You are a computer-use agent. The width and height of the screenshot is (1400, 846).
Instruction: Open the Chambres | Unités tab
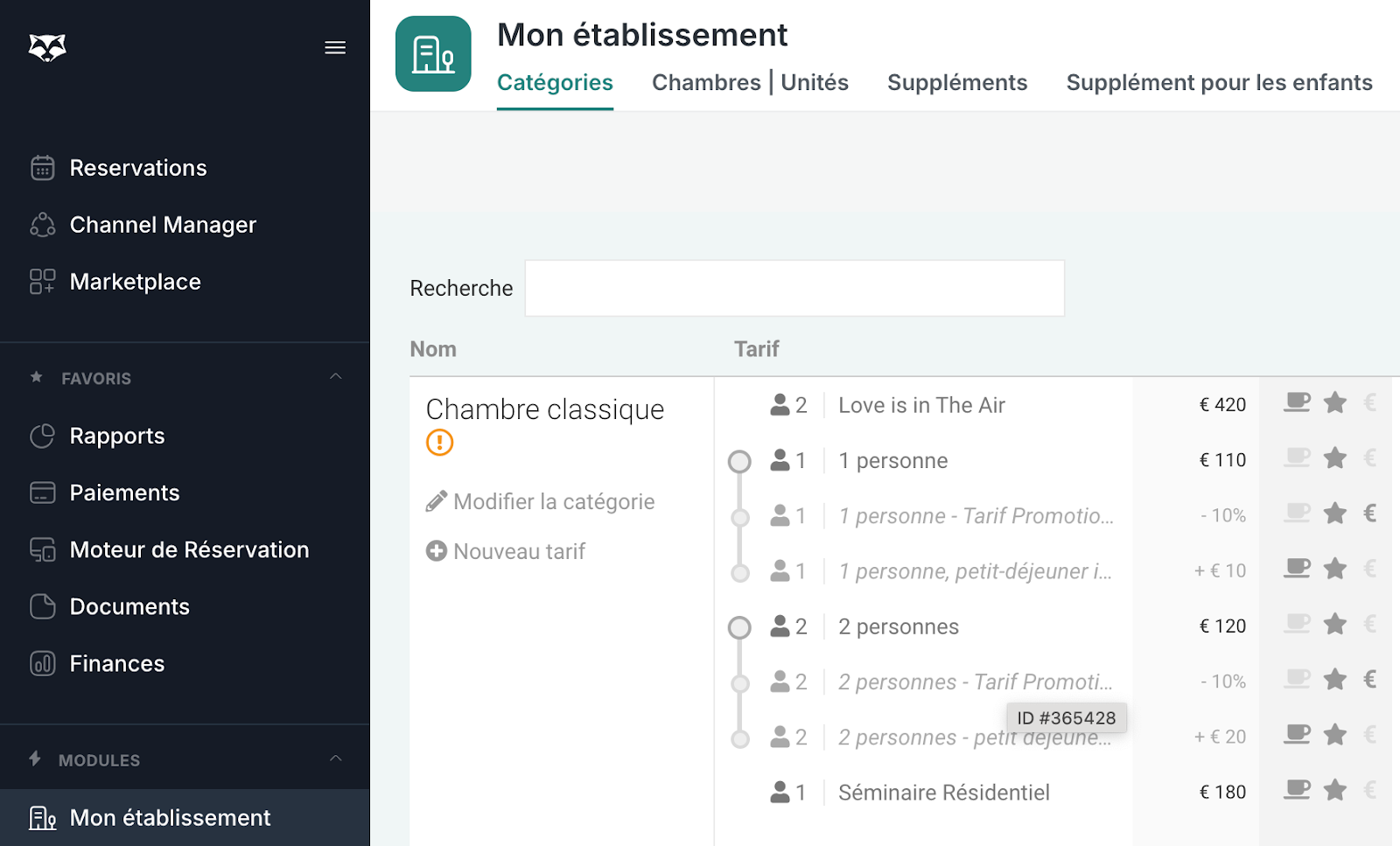pyautogui.click(x=750, y=82)
